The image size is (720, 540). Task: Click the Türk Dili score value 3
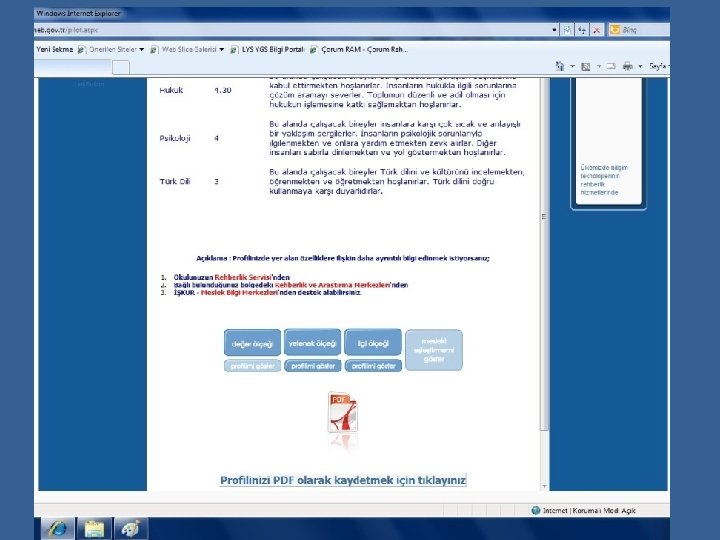[216, 181]
